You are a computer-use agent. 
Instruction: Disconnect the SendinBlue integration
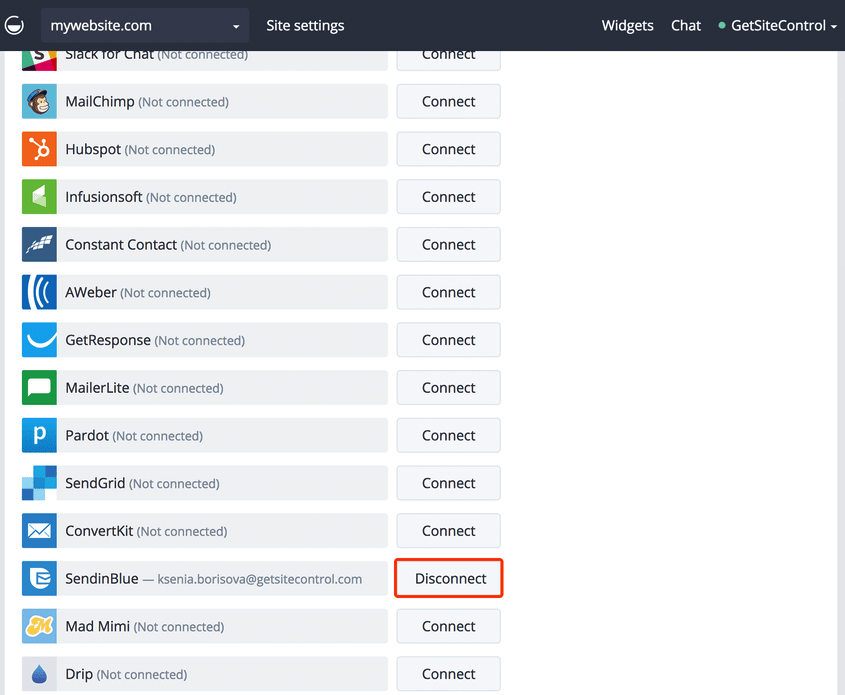(x=449, y=578)
